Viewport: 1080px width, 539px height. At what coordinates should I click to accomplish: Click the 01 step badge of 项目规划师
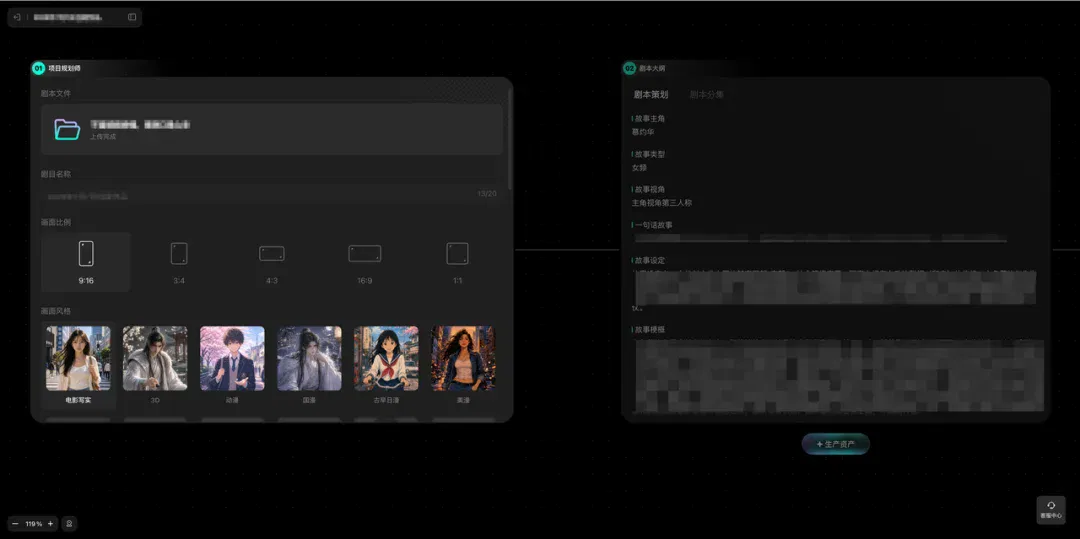tap(39, 68)
